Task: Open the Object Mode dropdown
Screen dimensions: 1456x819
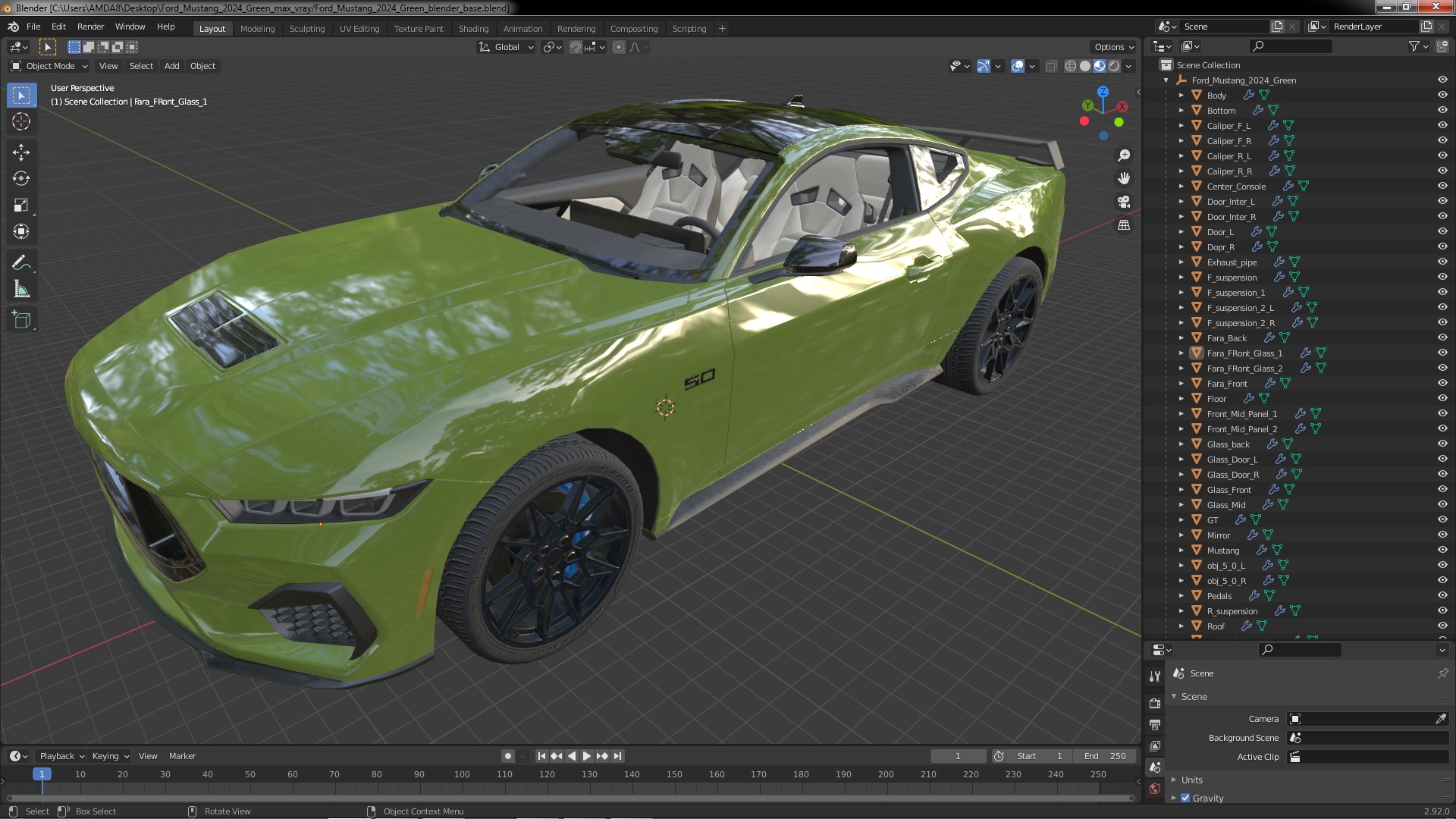Action: (x=49, y=66)
